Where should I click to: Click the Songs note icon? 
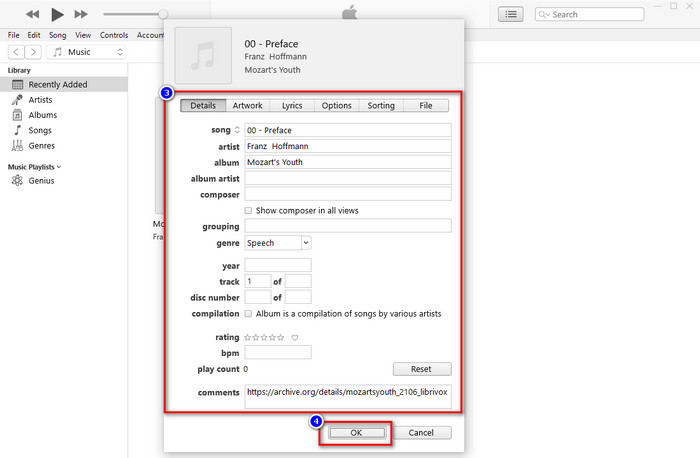click(17, 130)
